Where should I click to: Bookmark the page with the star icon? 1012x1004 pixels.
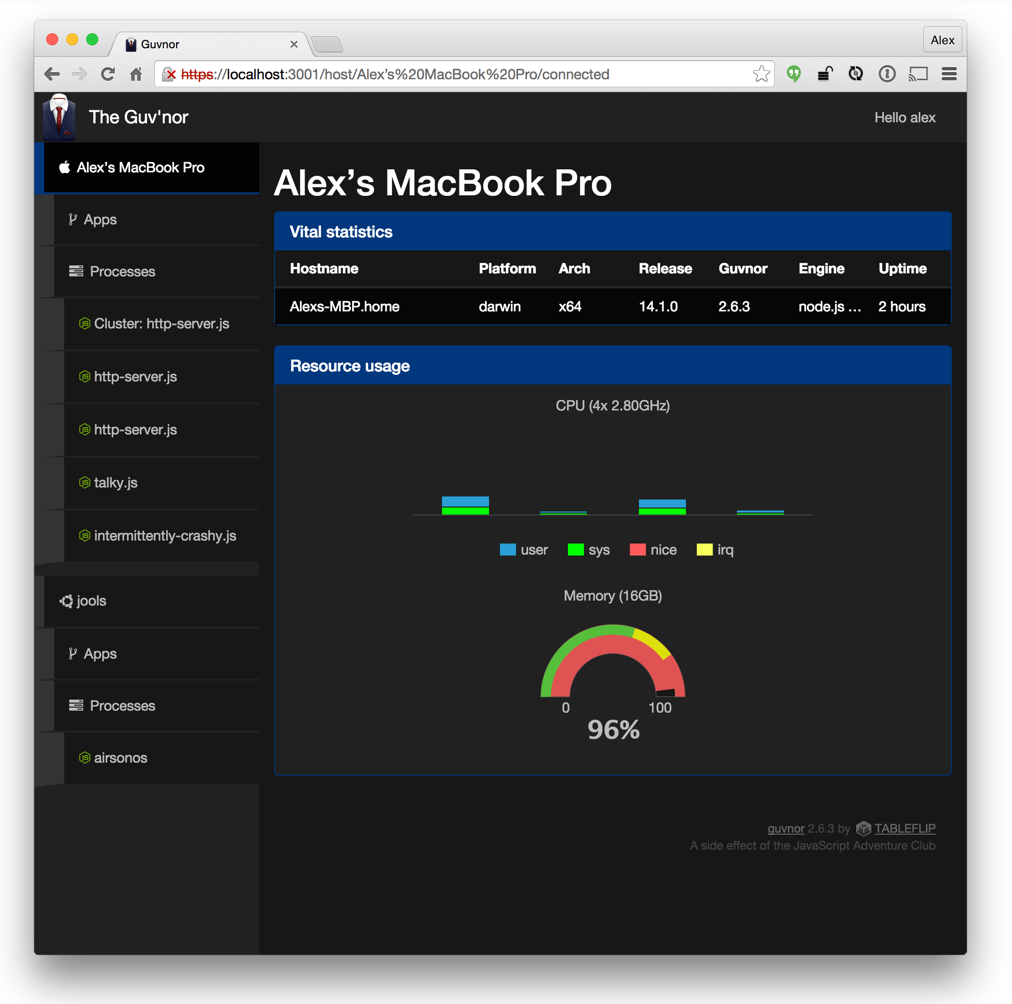click(x=761, y=74)
